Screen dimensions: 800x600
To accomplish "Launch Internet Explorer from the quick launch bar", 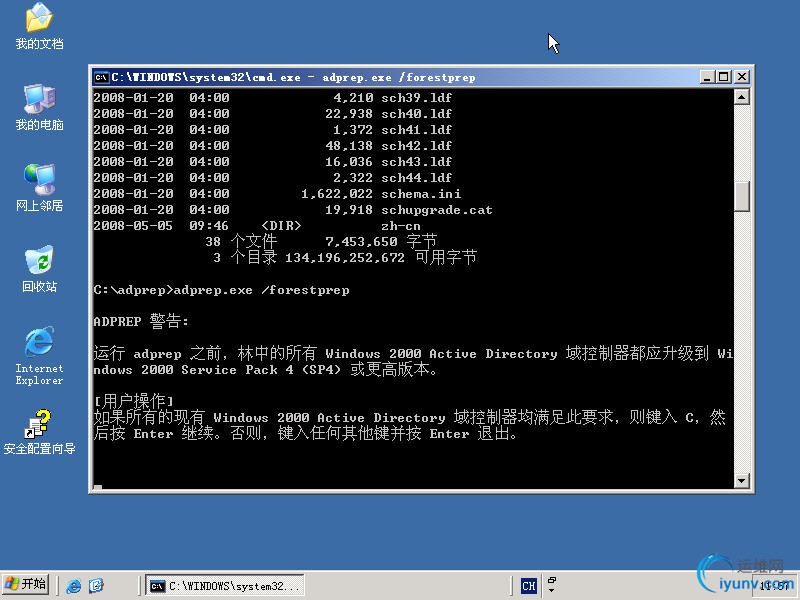I will pyautogui.click(x=73, y=585).
